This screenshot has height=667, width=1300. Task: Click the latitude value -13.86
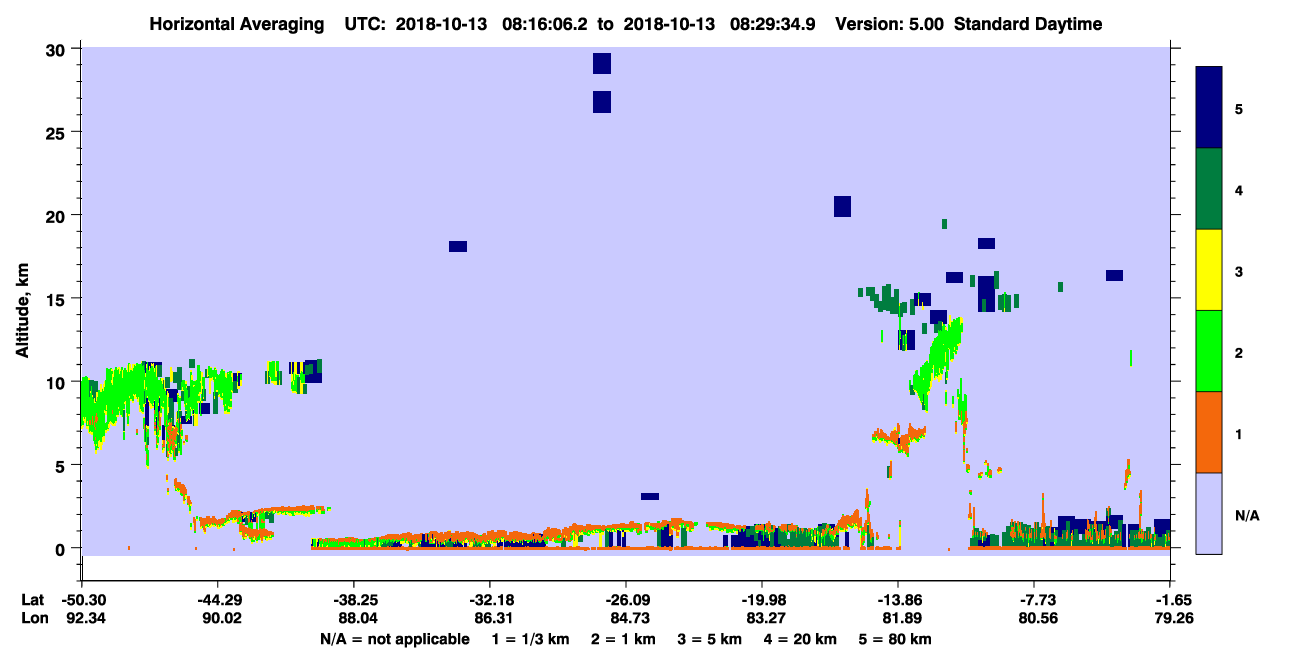pos(898,600)
